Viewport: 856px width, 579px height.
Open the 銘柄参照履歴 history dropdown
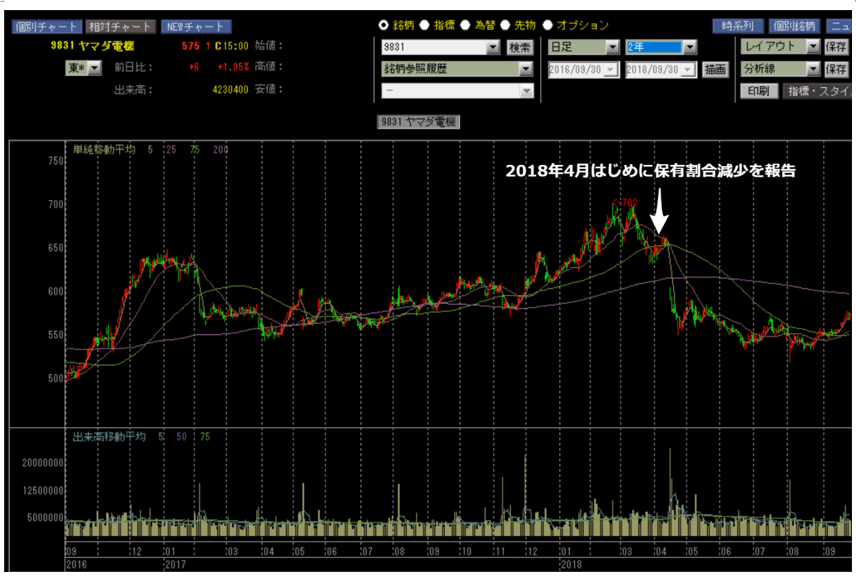pyautogui.click(x=525, y=69)
